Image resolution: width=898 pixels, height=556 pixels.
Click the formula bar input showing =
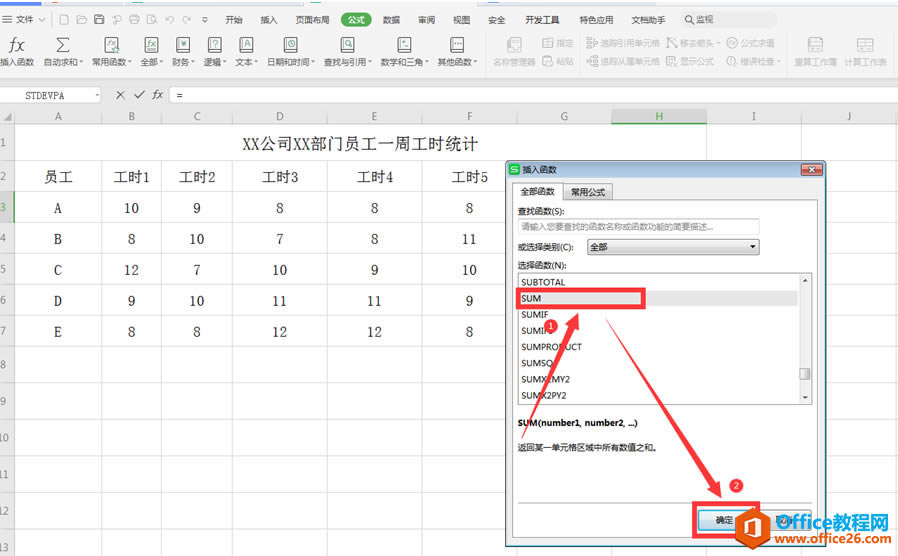(533, 94)
